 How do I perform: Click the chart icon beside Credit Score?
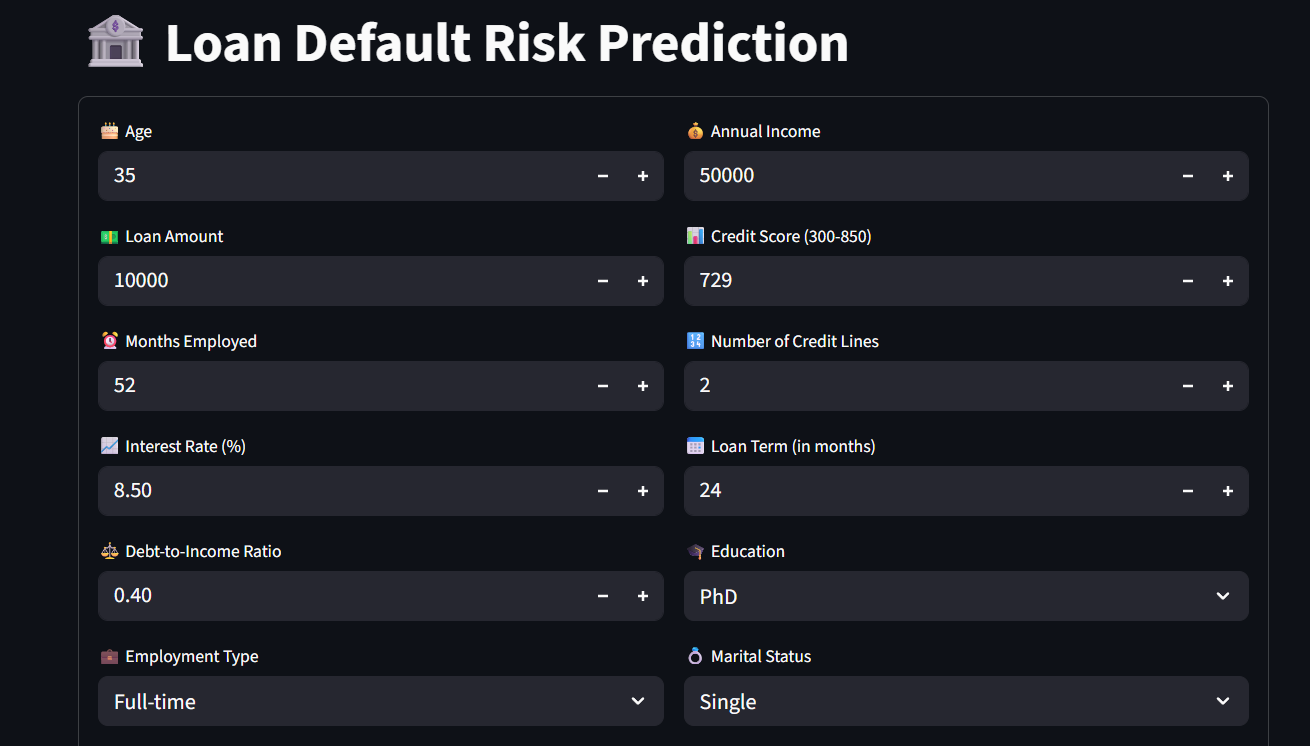click(694, 236)
